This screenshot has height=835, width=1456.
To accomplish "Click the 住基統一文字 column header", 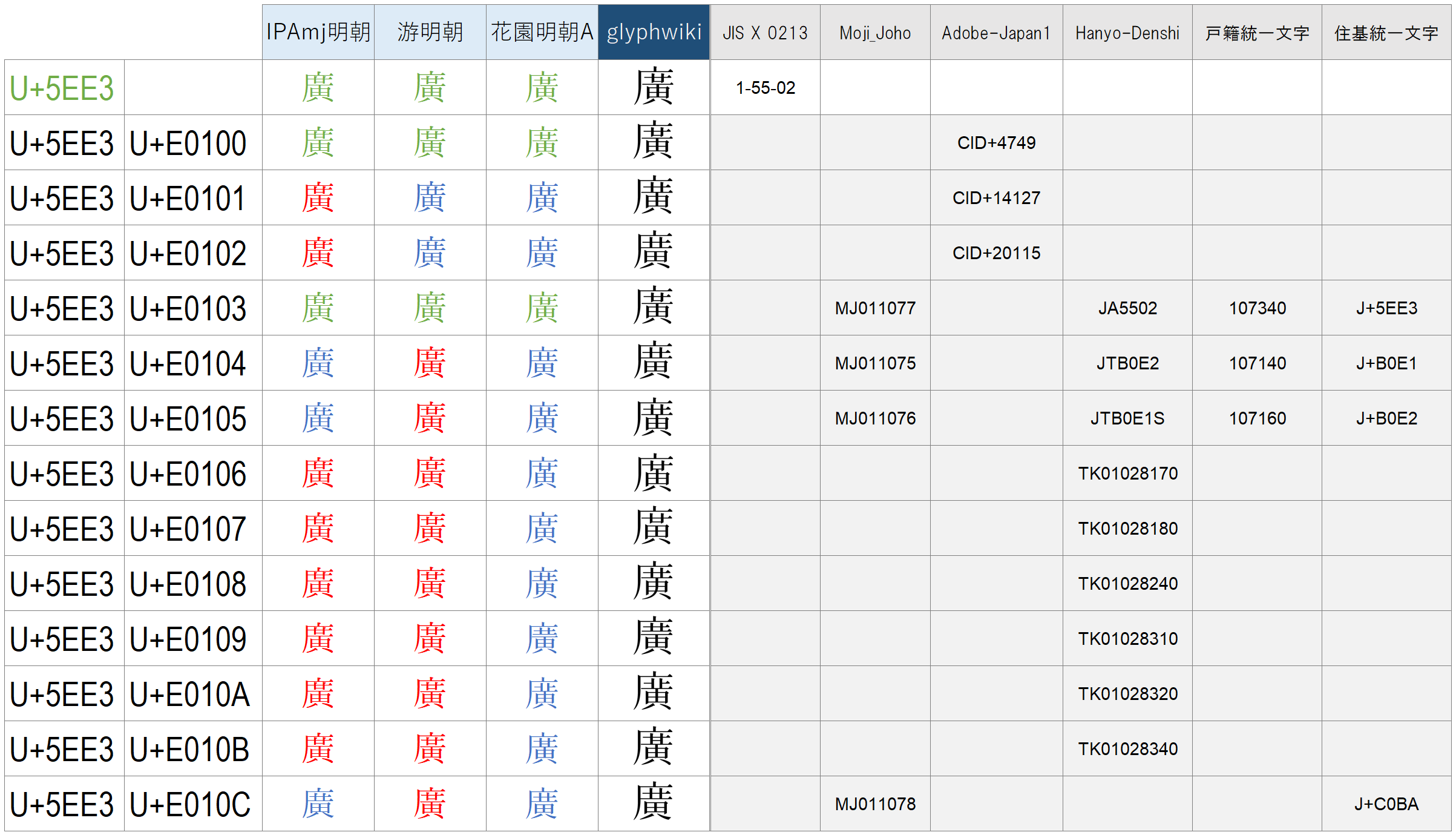I will (x=1386, y=32).
